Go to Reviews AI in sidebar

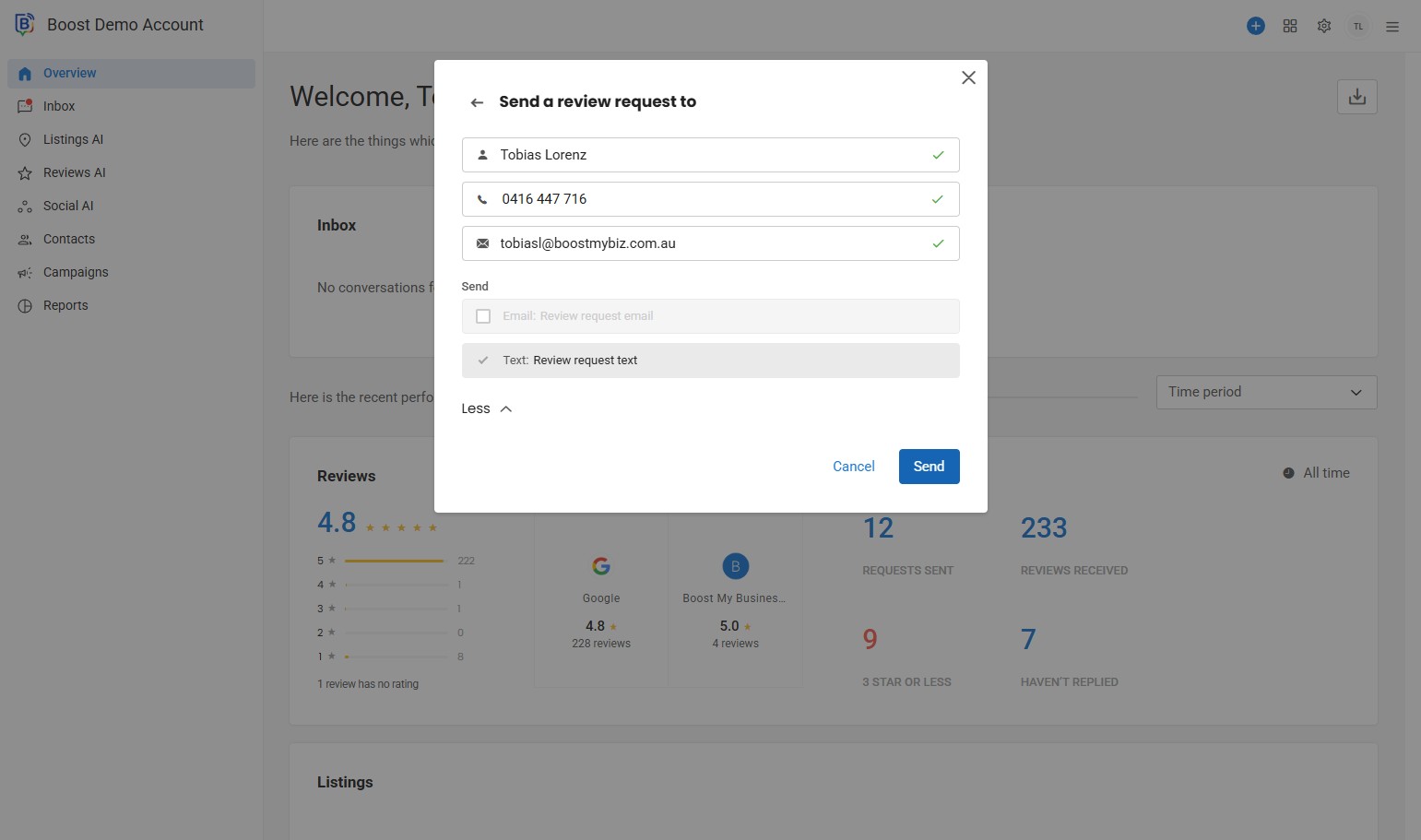tap(74, 172)
